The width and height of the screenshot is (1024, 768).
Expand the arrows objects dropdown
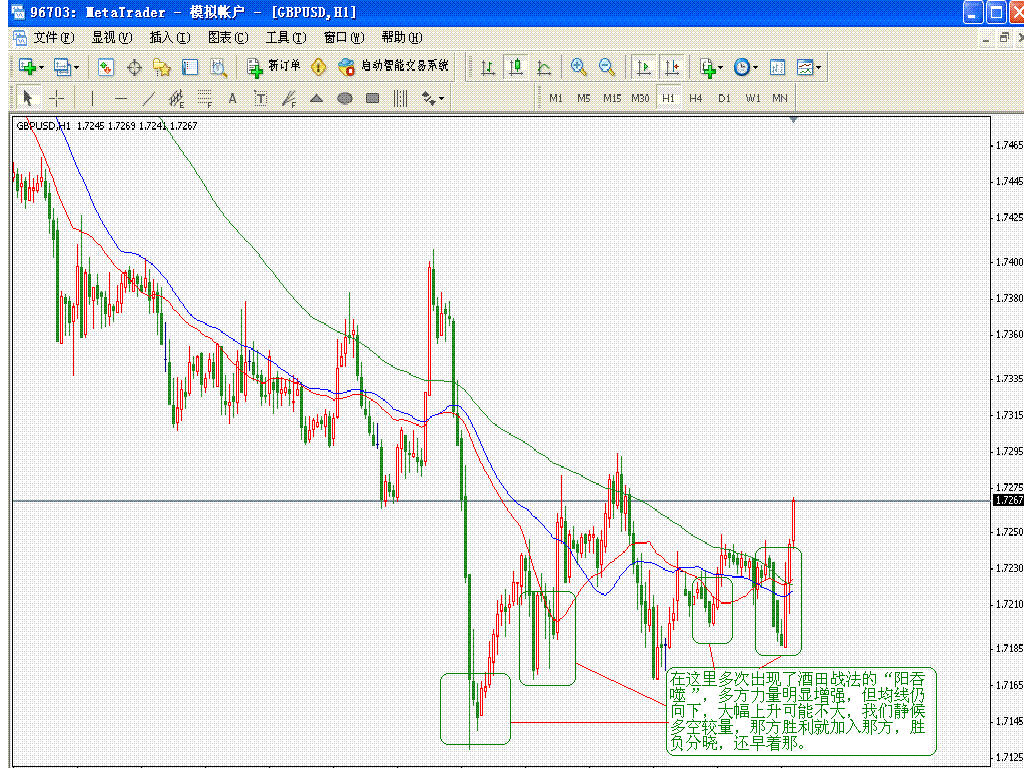pos(441,98)
